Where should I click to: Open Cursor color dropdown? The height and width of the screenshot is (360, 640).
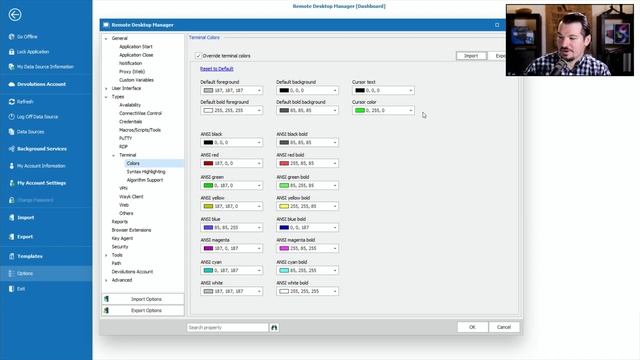(411, 111)
